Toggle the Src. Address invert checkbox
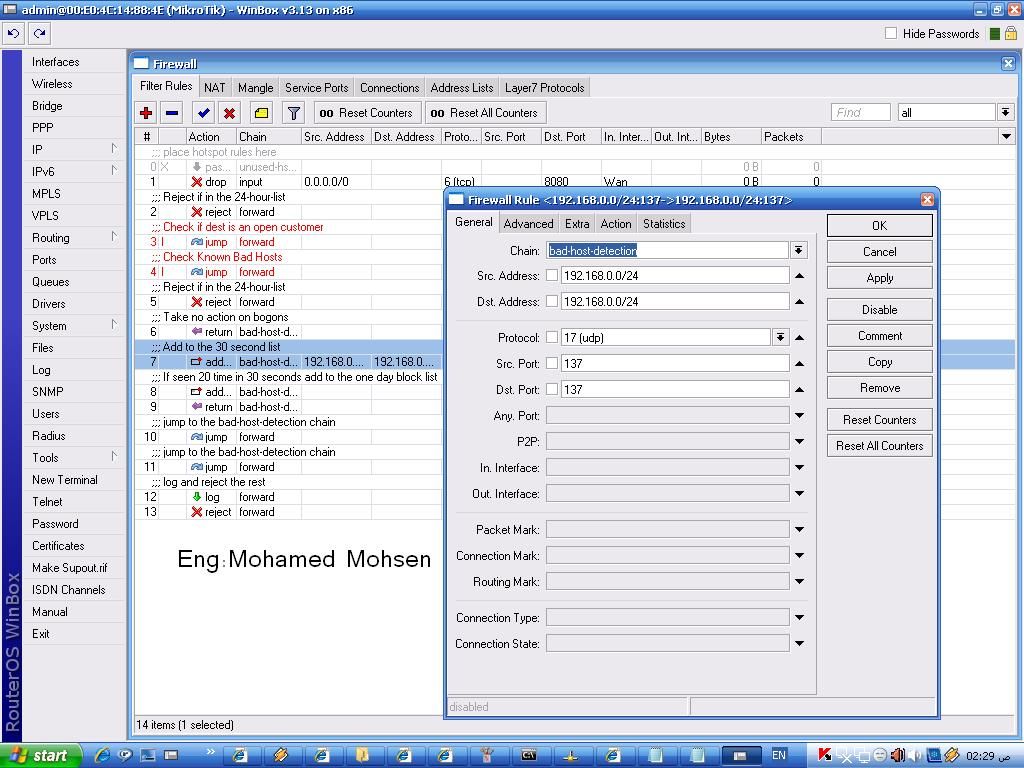The height and width of the screenshot is (768, 1024). (x=552, y=276)
